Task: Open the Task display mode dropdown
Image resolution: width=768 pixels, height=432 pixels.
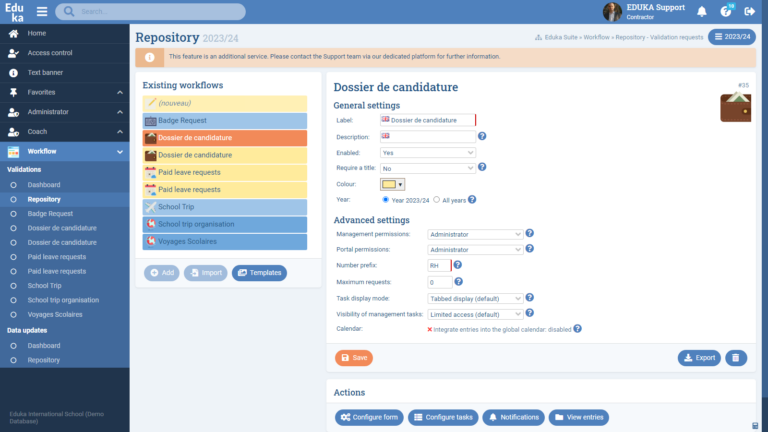Action: pyautogui.click(x=475, y=297)
